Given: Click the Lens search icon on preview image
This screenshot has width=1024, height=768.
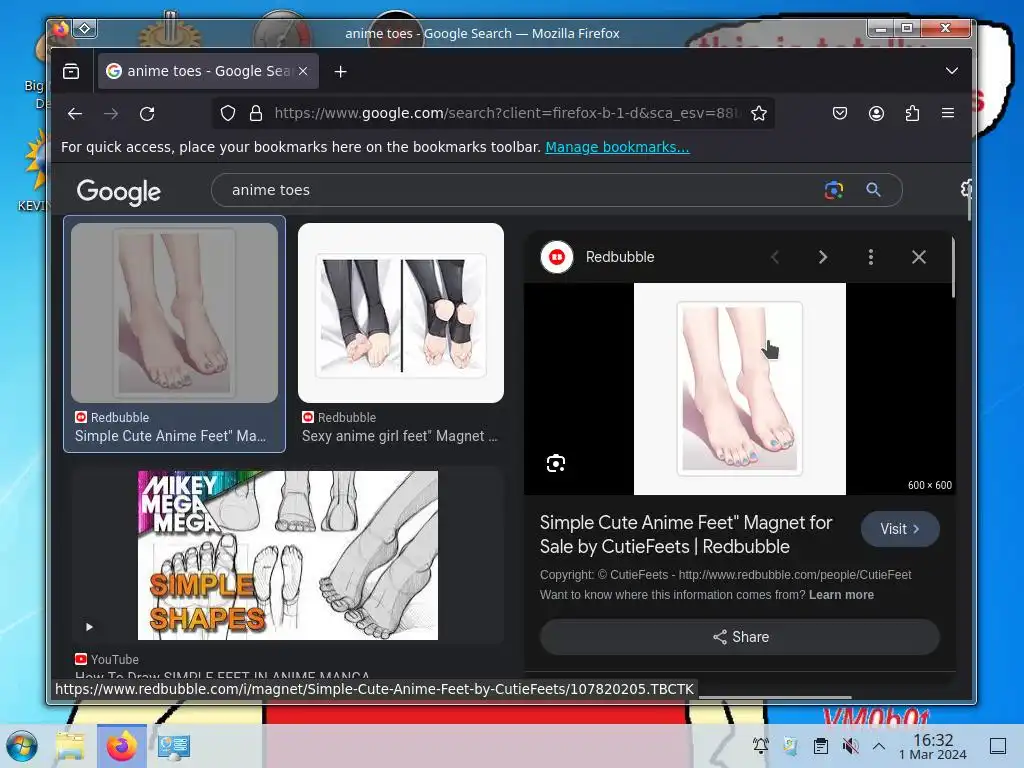Looking at the screenshot, I should click(556, 464).
